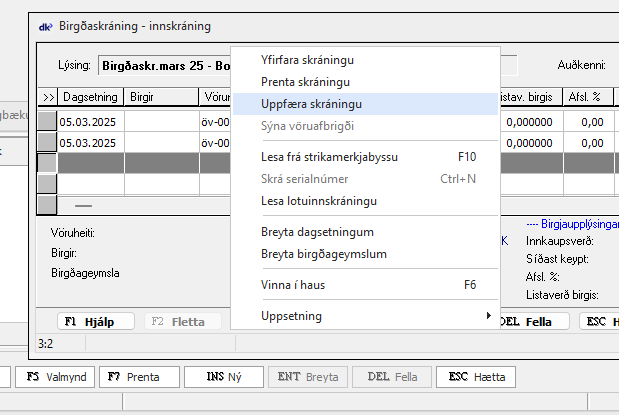The height and width of the screenshot is (415, 619).
Task: Click Breyta birgðageymslum menu item
Action: pyautogui.click(x=323, y=254)
